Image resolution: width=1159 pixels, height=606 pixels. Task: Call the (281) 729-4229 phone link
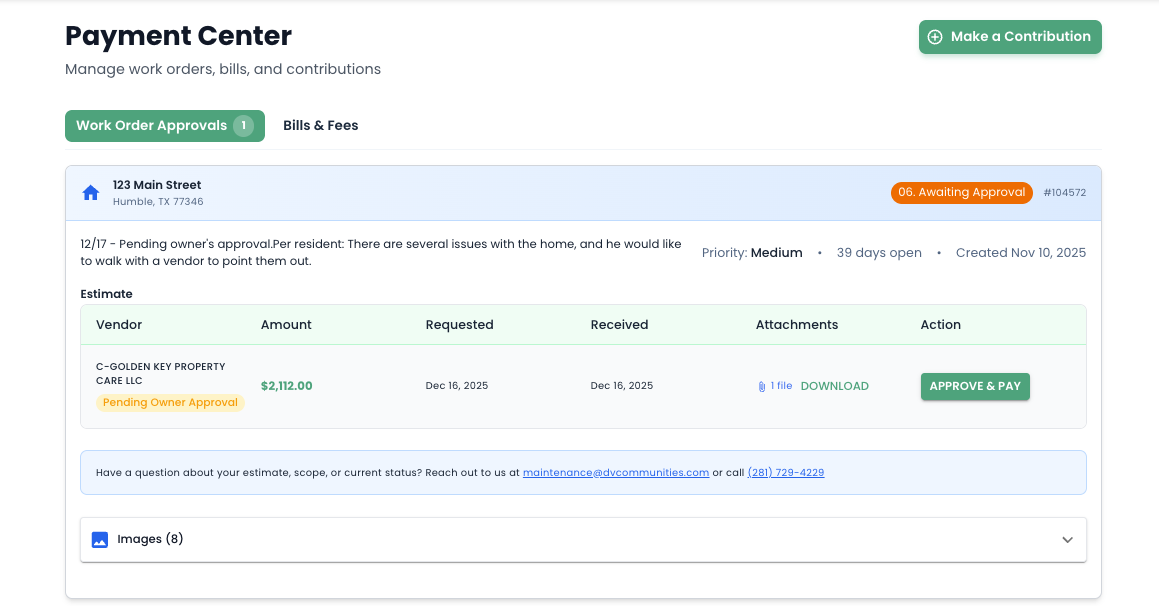pyautogui.click(x=785, y=473)
